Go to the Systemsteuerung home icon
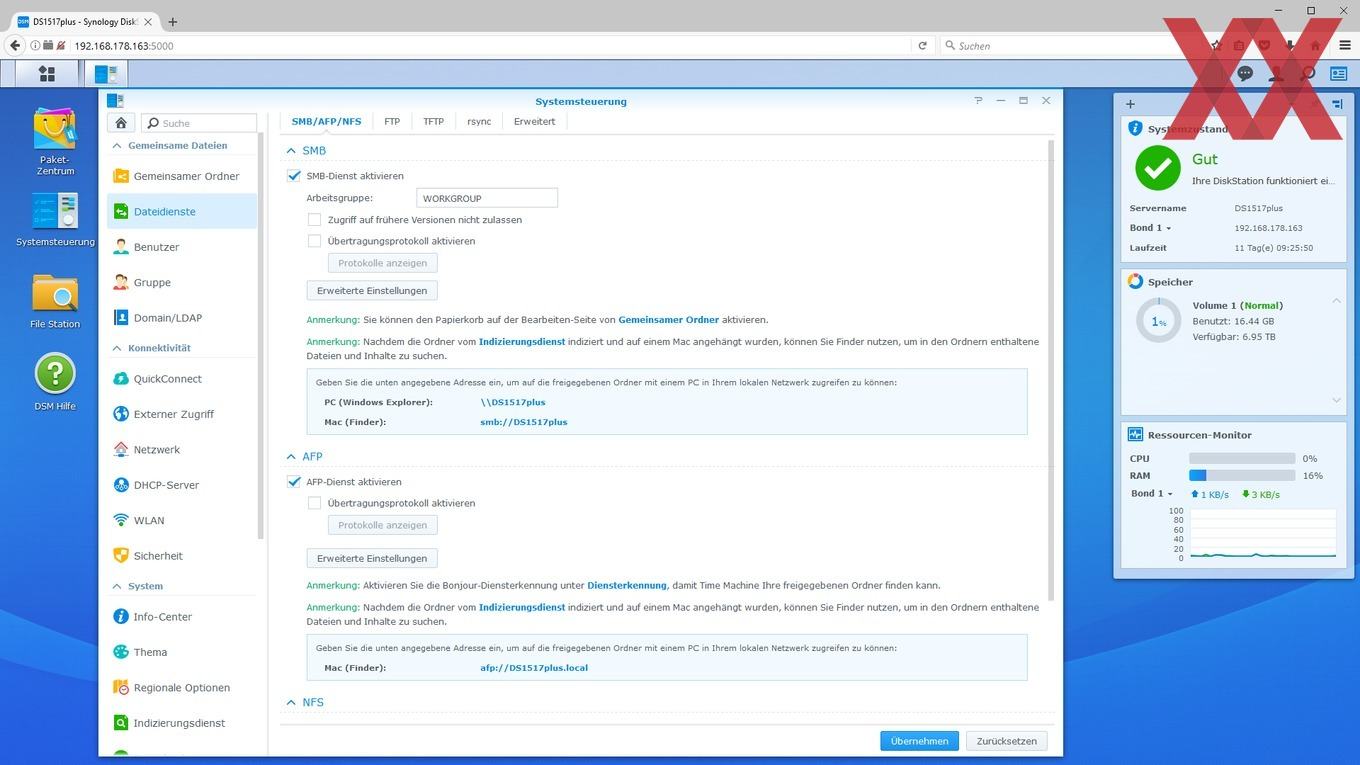Image resolution: width=1360 pixels, height=765 pixels. tap(121, 123)
